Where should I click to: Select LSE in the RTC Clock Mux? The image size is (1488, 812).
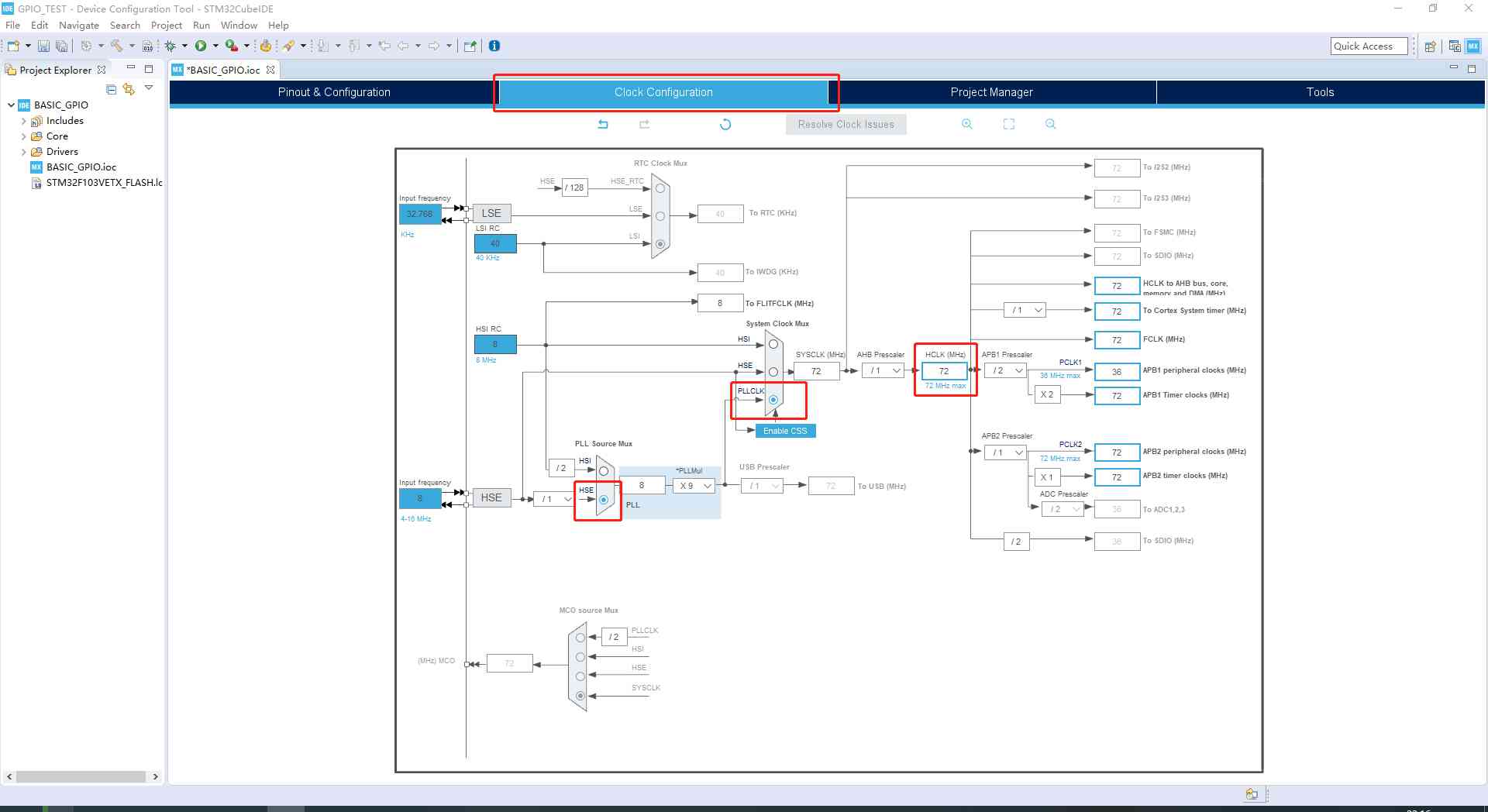tap(660, 216)
